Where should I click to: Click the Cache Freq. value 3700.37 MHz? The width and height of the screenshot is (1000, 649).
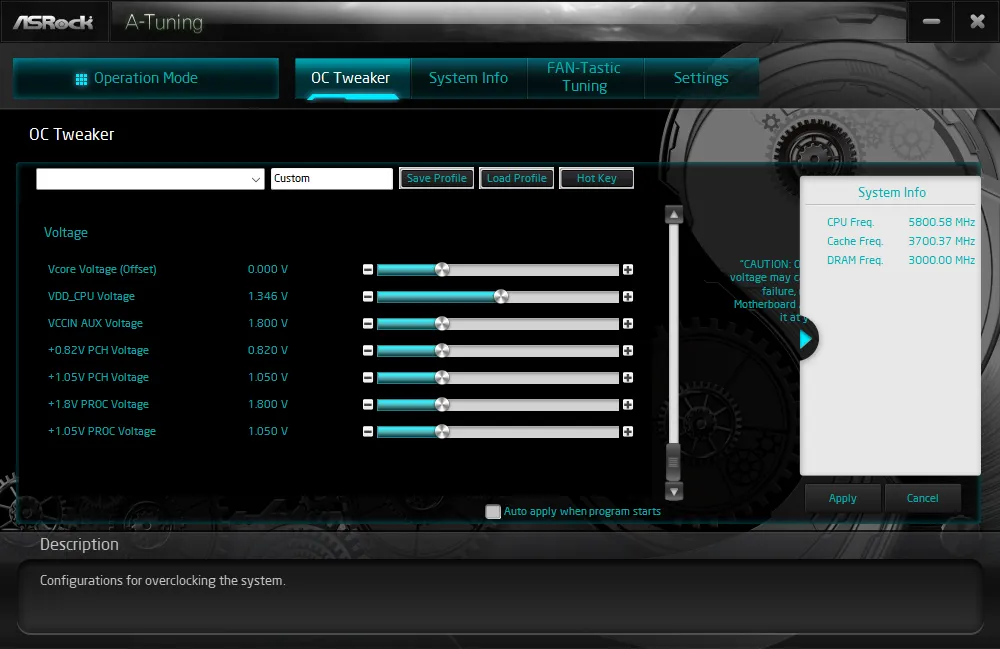941,242
